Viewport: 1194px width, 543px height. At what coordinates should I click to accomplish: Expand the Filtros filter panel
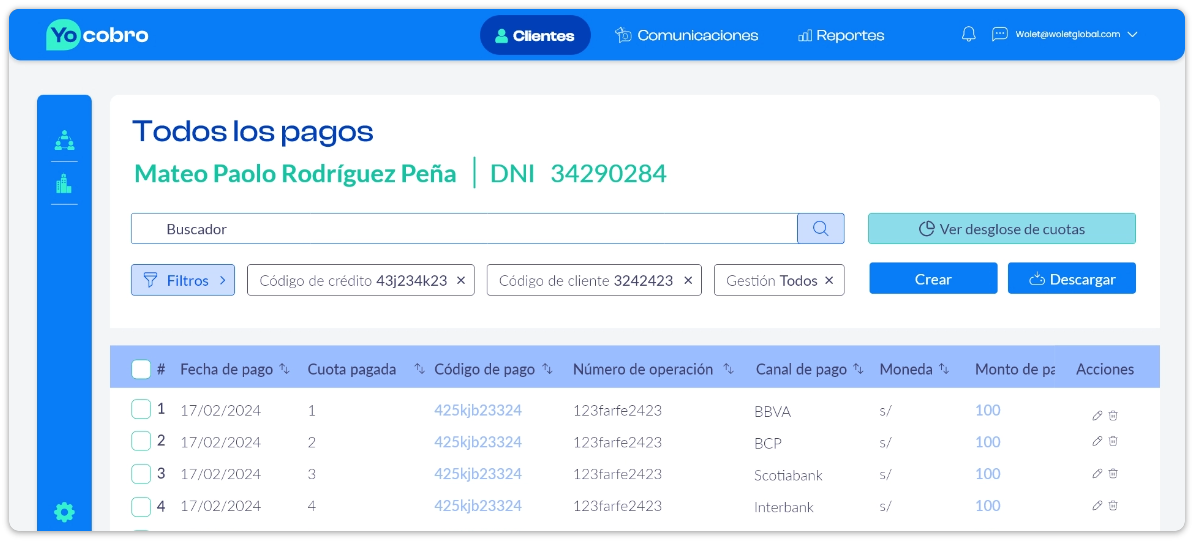tap(182, 281)
